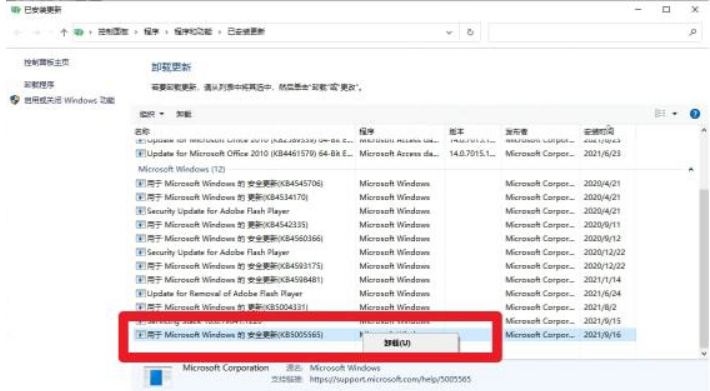
Task: Select the Update for Microsoft Office 2010 (KB4461579) row
Action: 385,154
